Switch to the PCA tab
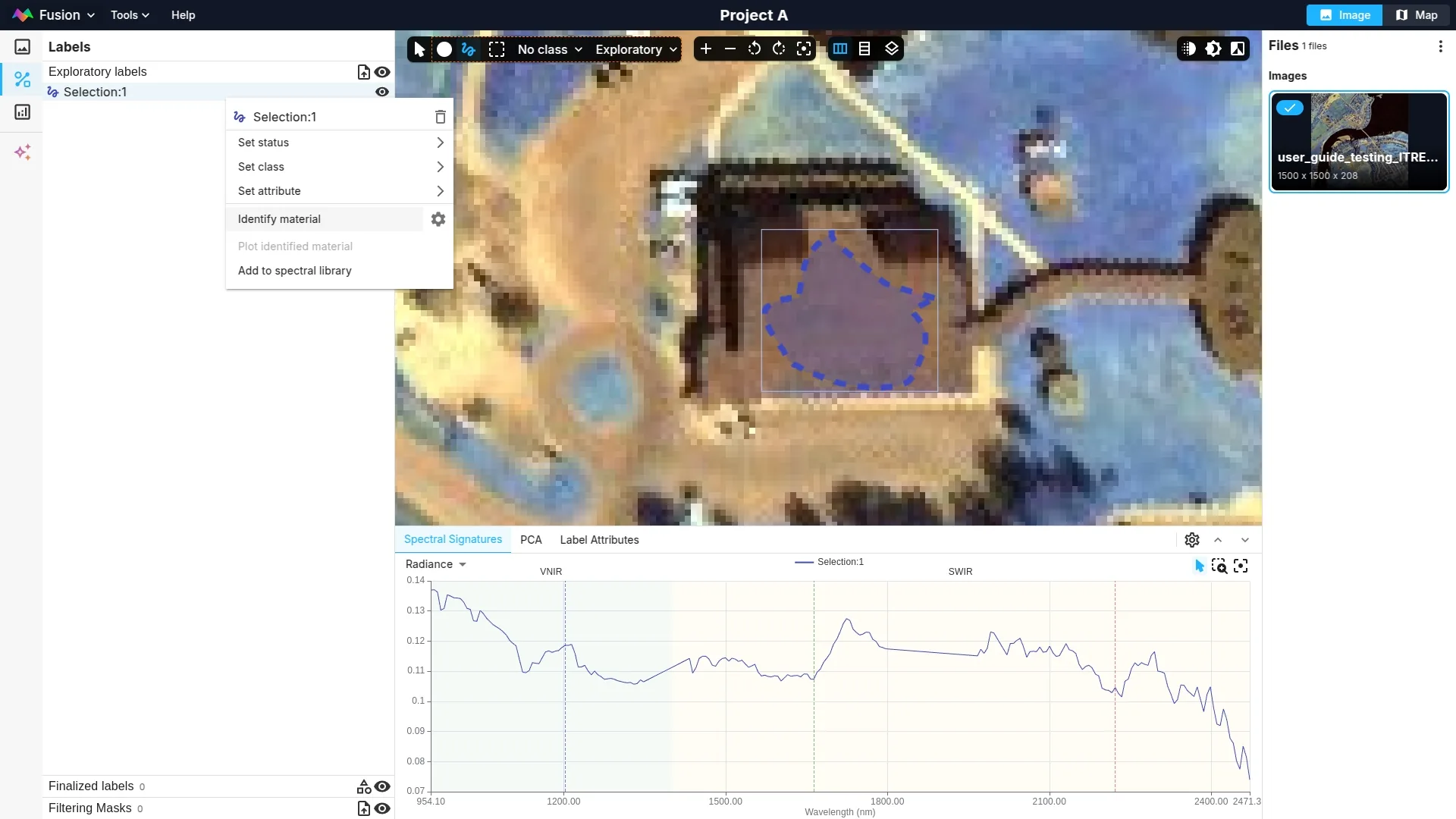The height and width of the screenshot is (819, 1456). (531, 540)
